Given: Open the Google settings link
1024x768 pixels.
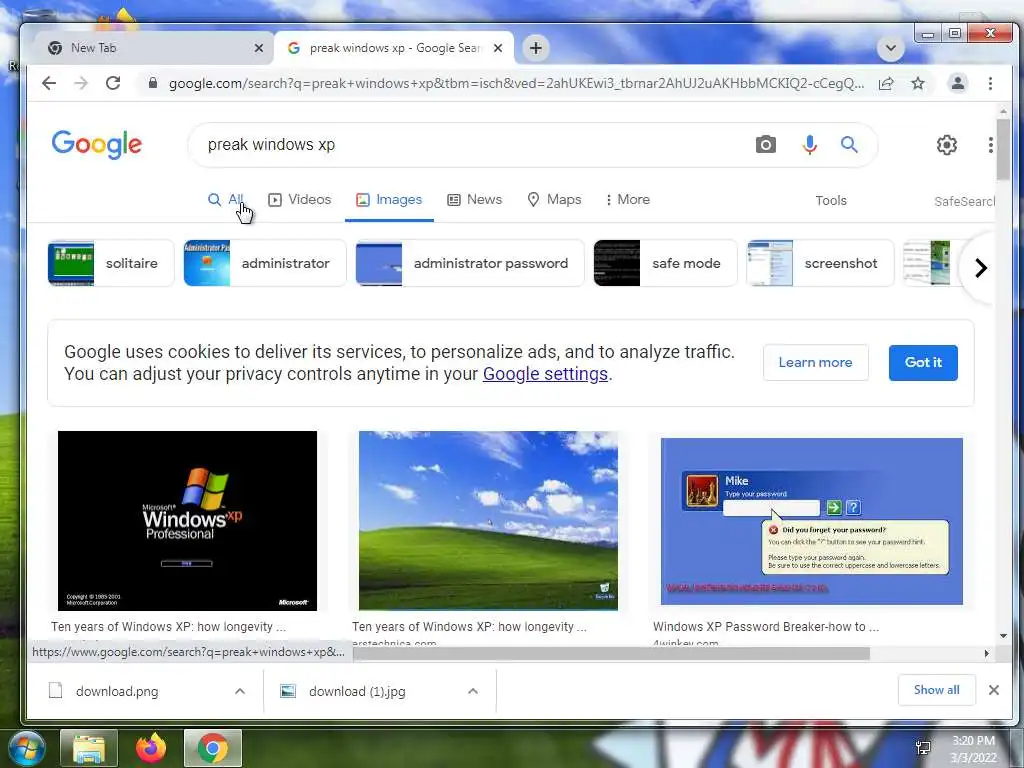Looking at the screenshot, I should (x=545, y=374).
